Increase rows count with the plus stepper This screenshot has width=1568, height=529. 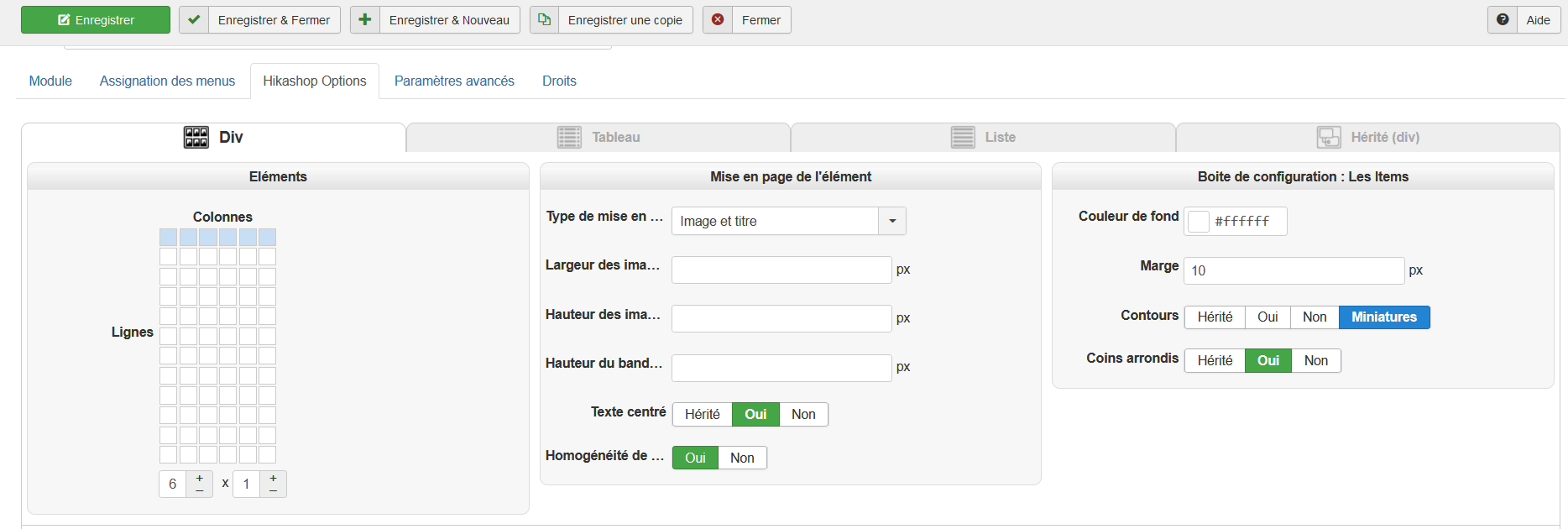coord(273,478)
